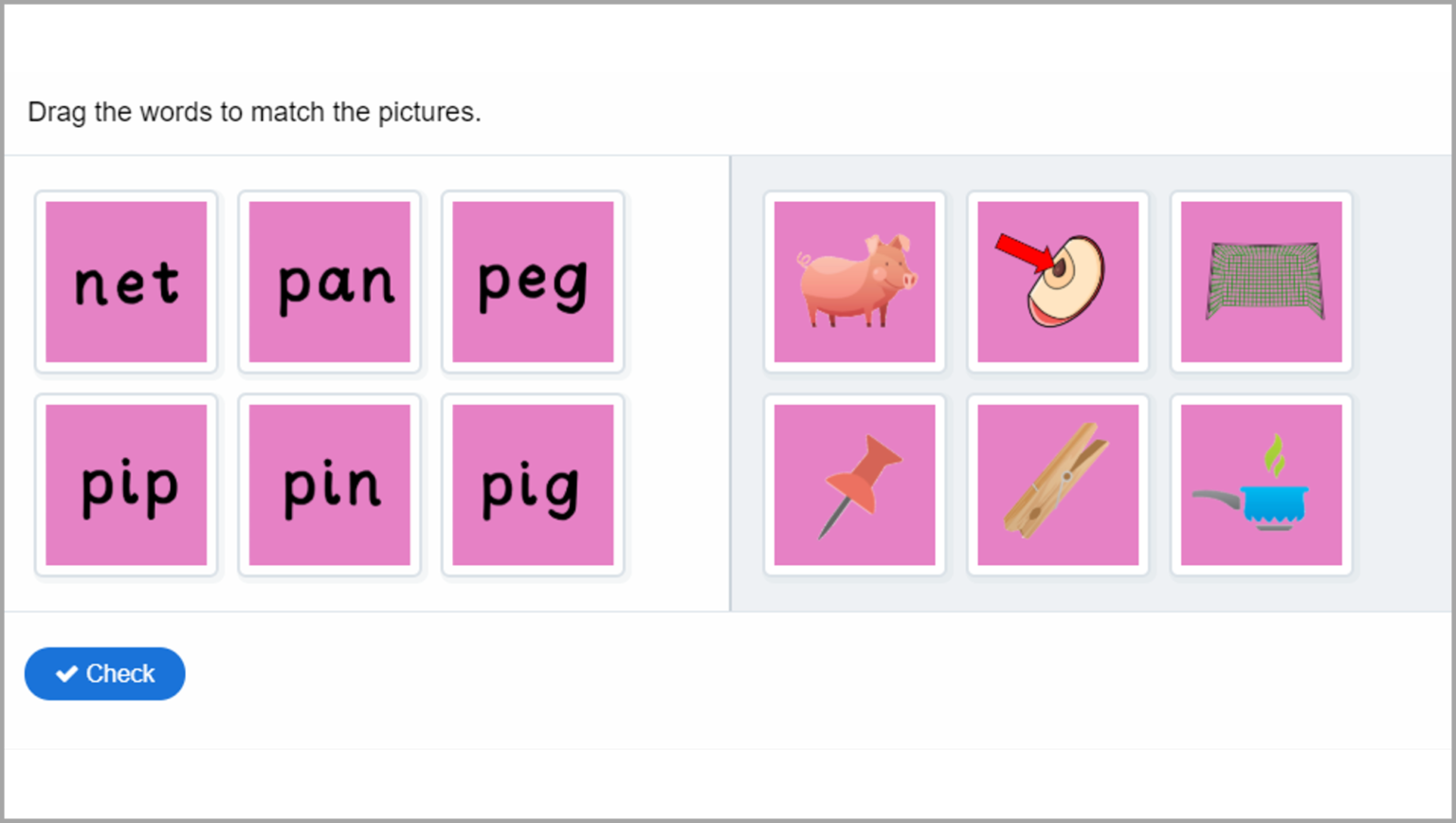Select the cooking pan picture card

(1260, 485)
